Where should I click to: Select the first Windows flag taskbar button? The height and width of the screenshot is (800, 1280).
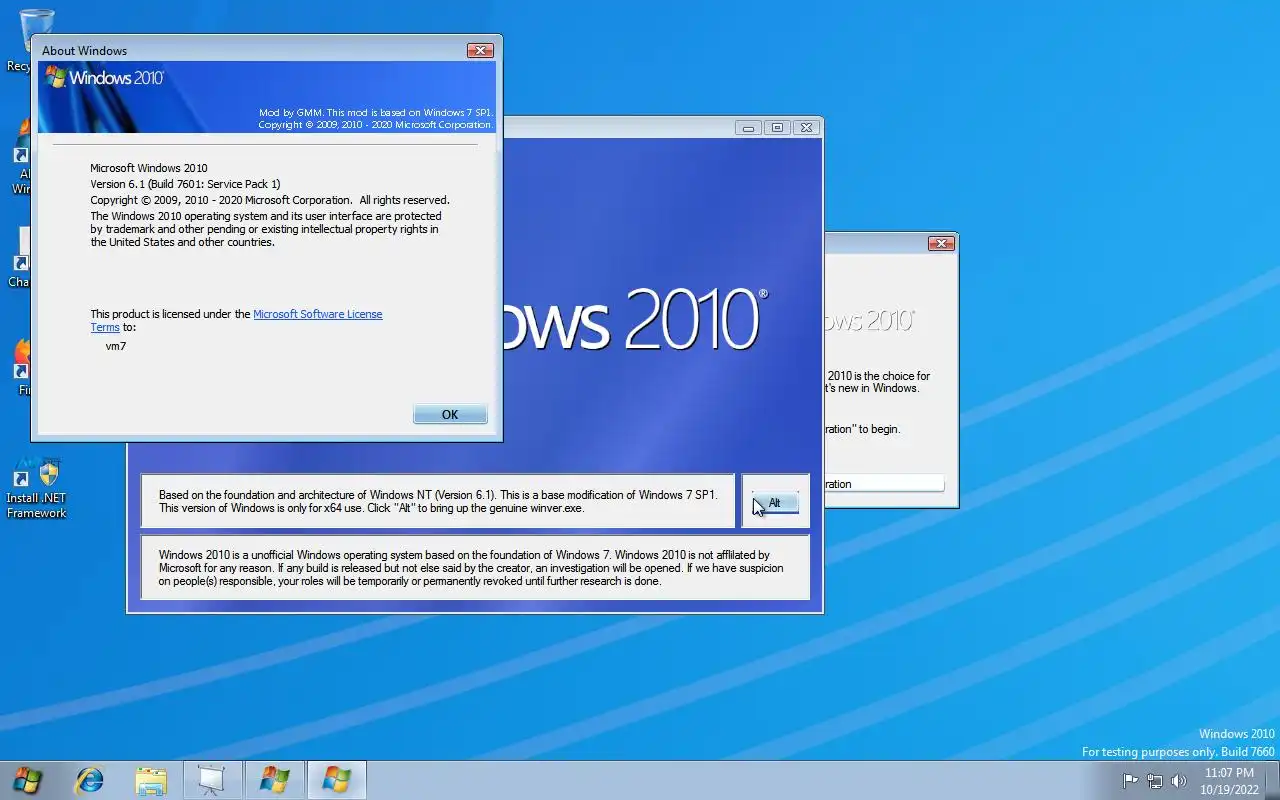(x=274, y=780)
